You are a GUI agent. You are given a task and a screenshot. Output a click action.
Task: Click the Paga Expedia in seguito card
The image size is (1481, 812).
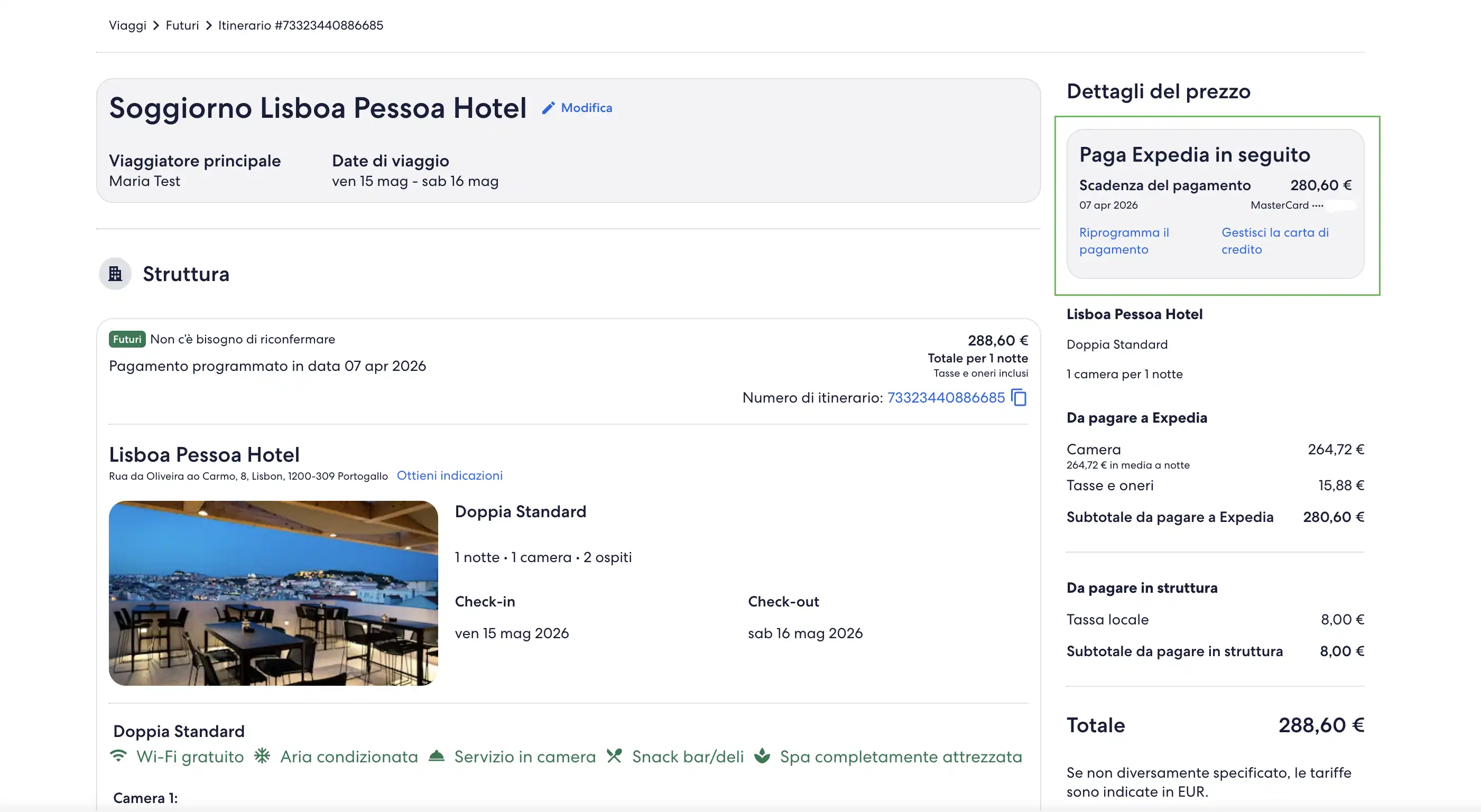[x=1217, y=206]
